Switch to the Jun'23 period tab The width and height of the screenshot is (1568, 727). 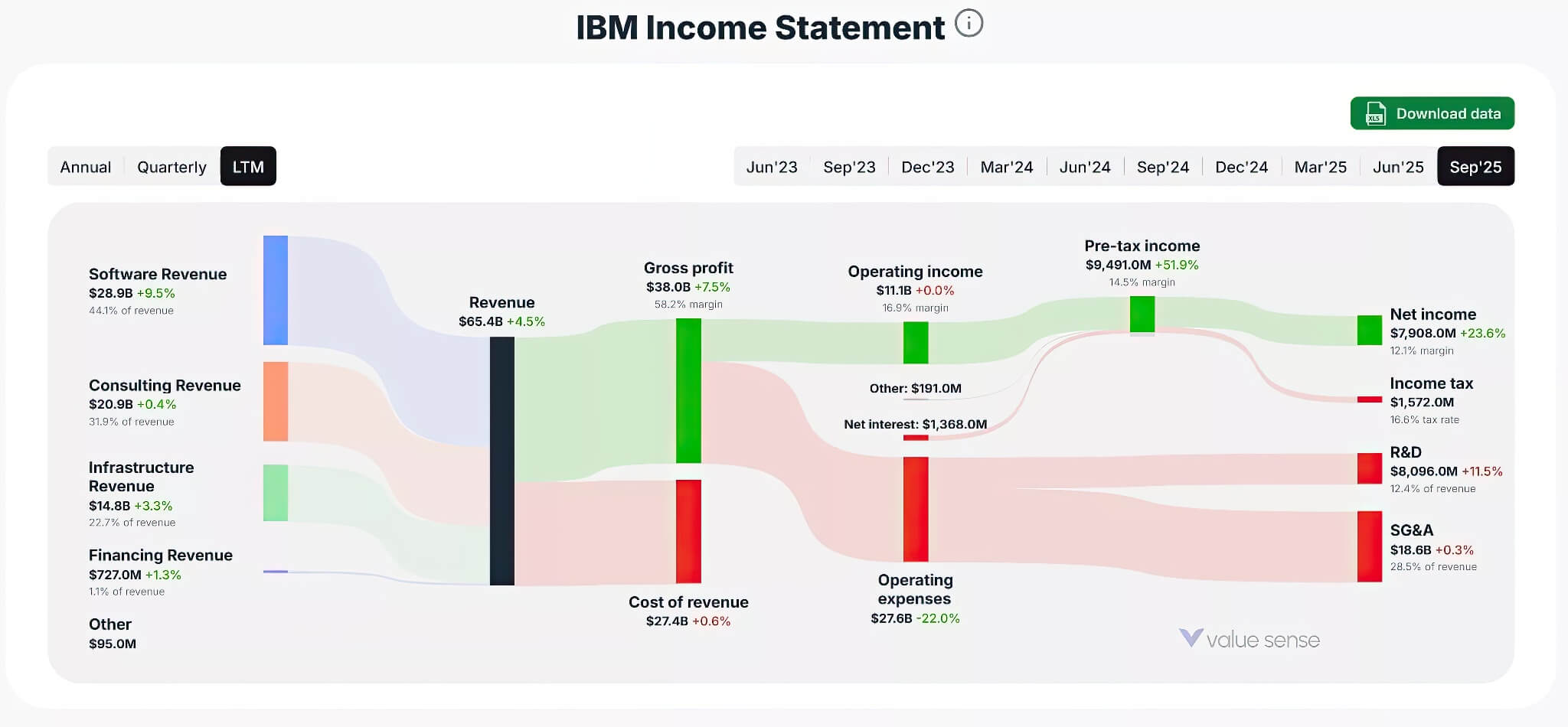(772, 166)
